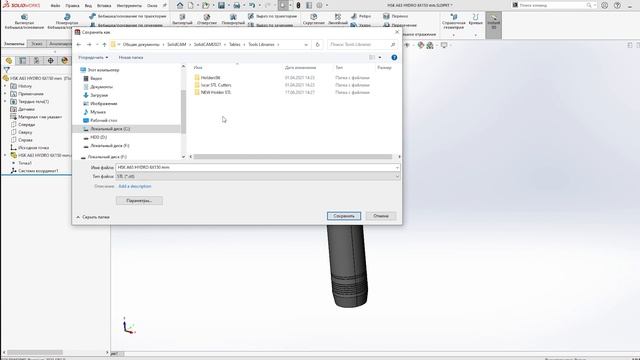Click the Add a description link
Screen dimensions: 640x360
[135, 186]
